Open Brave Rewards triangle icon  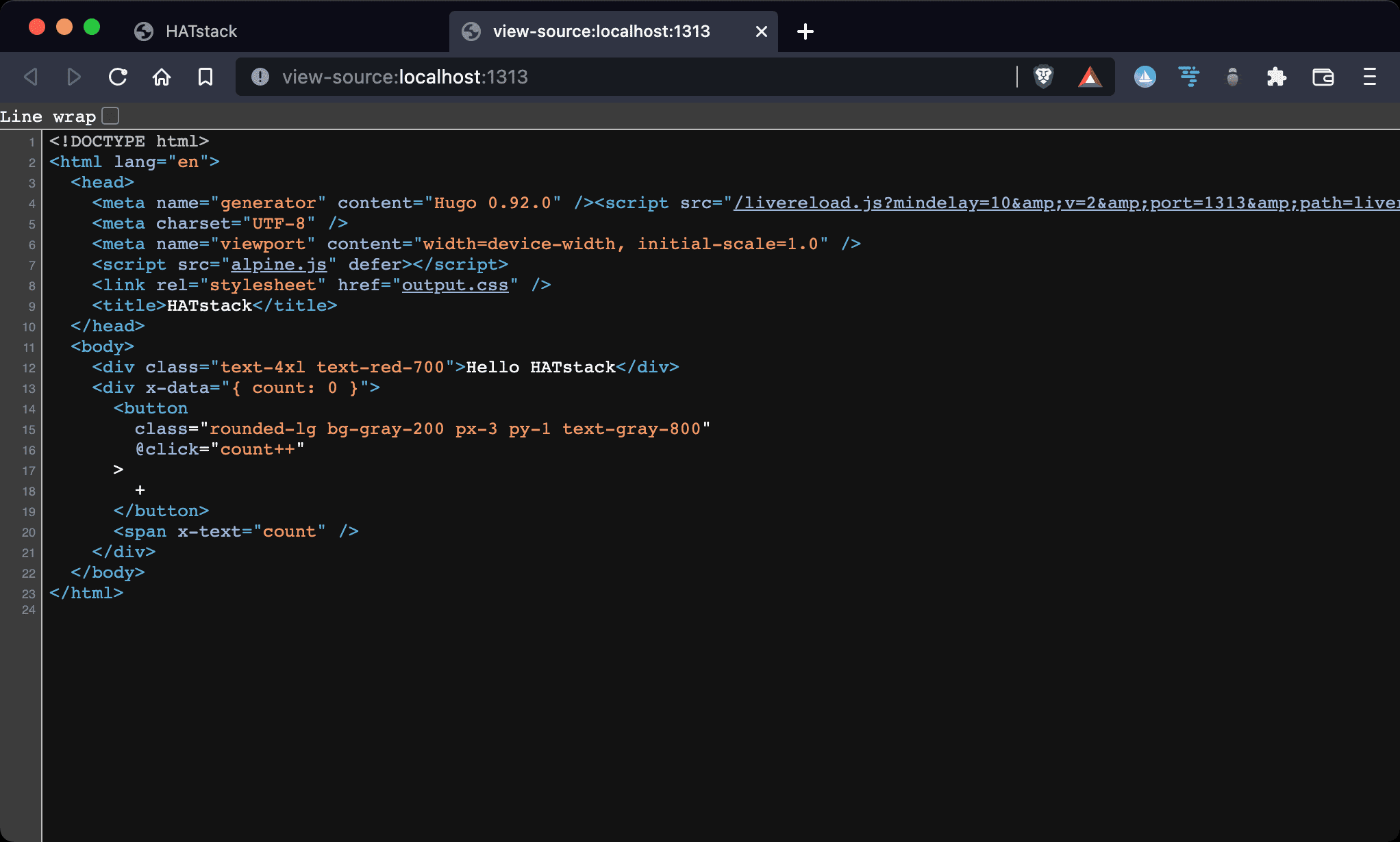click(x=1090, y=77)
